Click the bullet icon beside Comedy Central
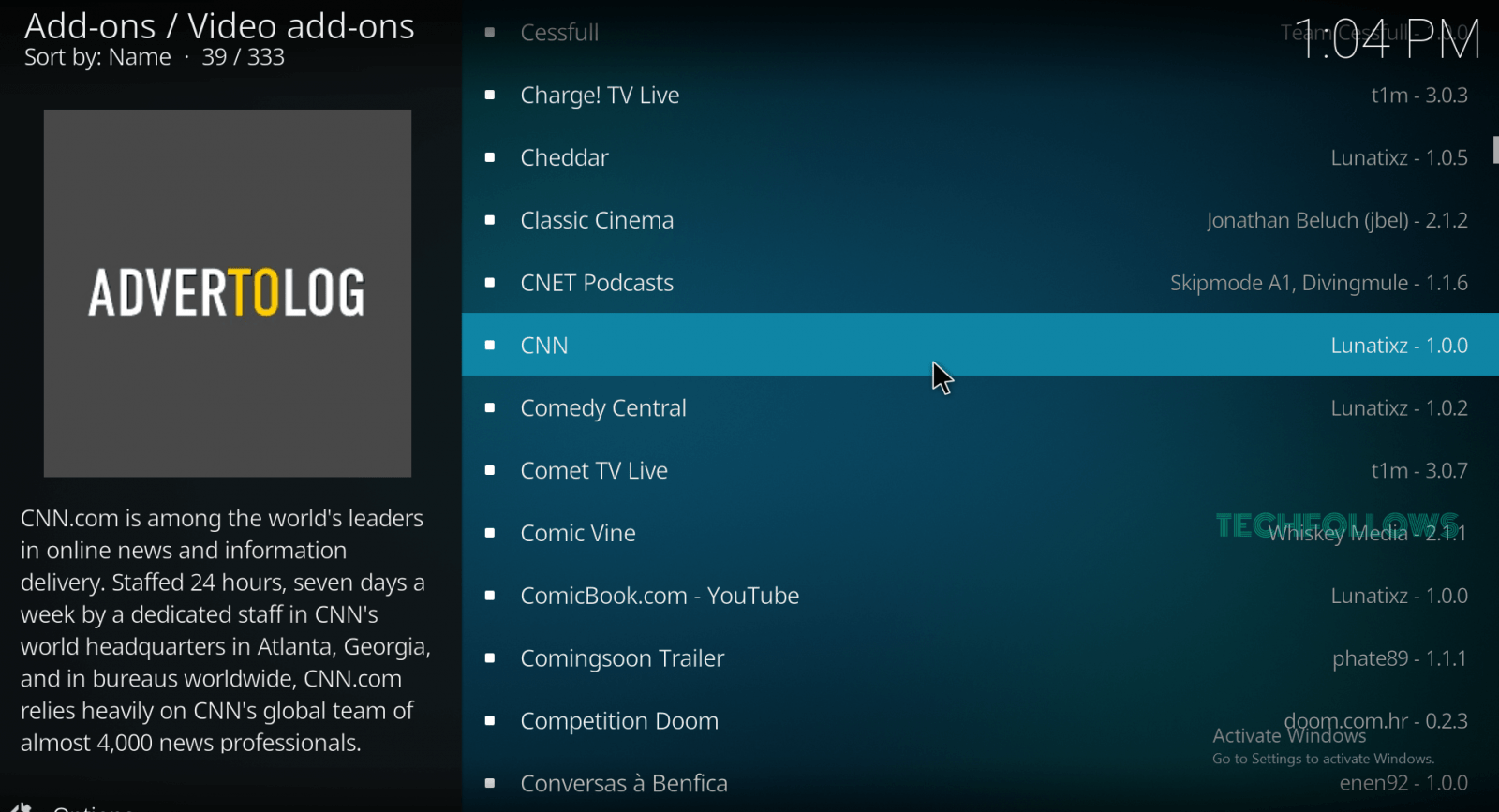 (490, 408)
